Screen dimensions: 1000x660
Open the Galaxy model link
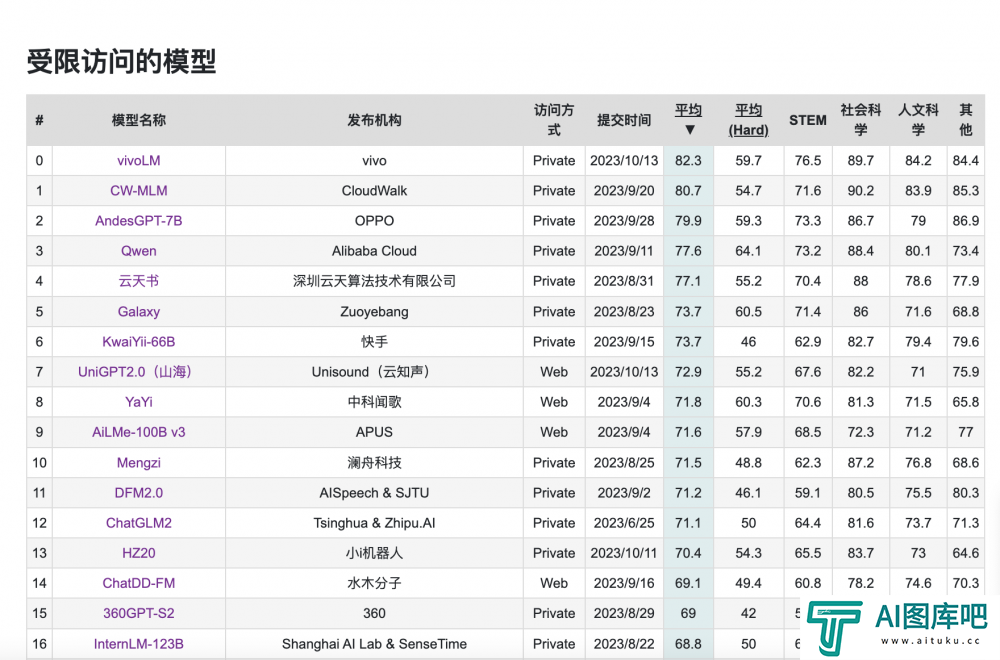click(x=138, y=311)
